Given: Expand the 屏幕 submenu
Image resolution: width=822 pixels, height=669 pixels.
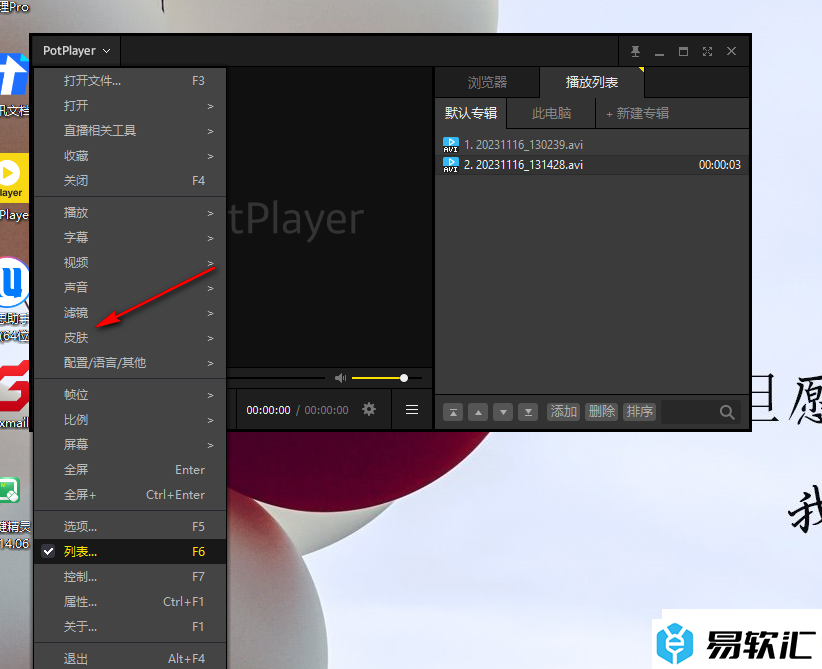Looking at the screenshot, I should tap(130, 445).
